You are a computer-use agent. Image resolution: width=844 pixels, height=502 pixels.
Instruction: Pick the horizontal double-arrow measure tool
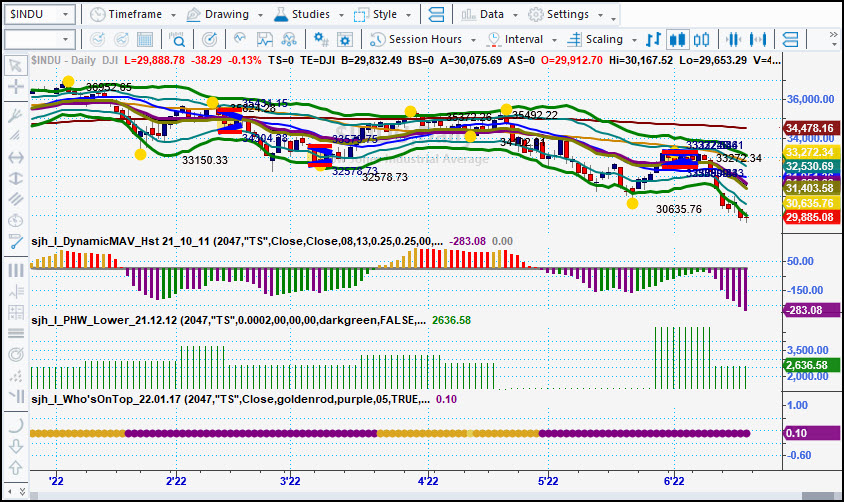pyautogui.click(x=16, y=157)
